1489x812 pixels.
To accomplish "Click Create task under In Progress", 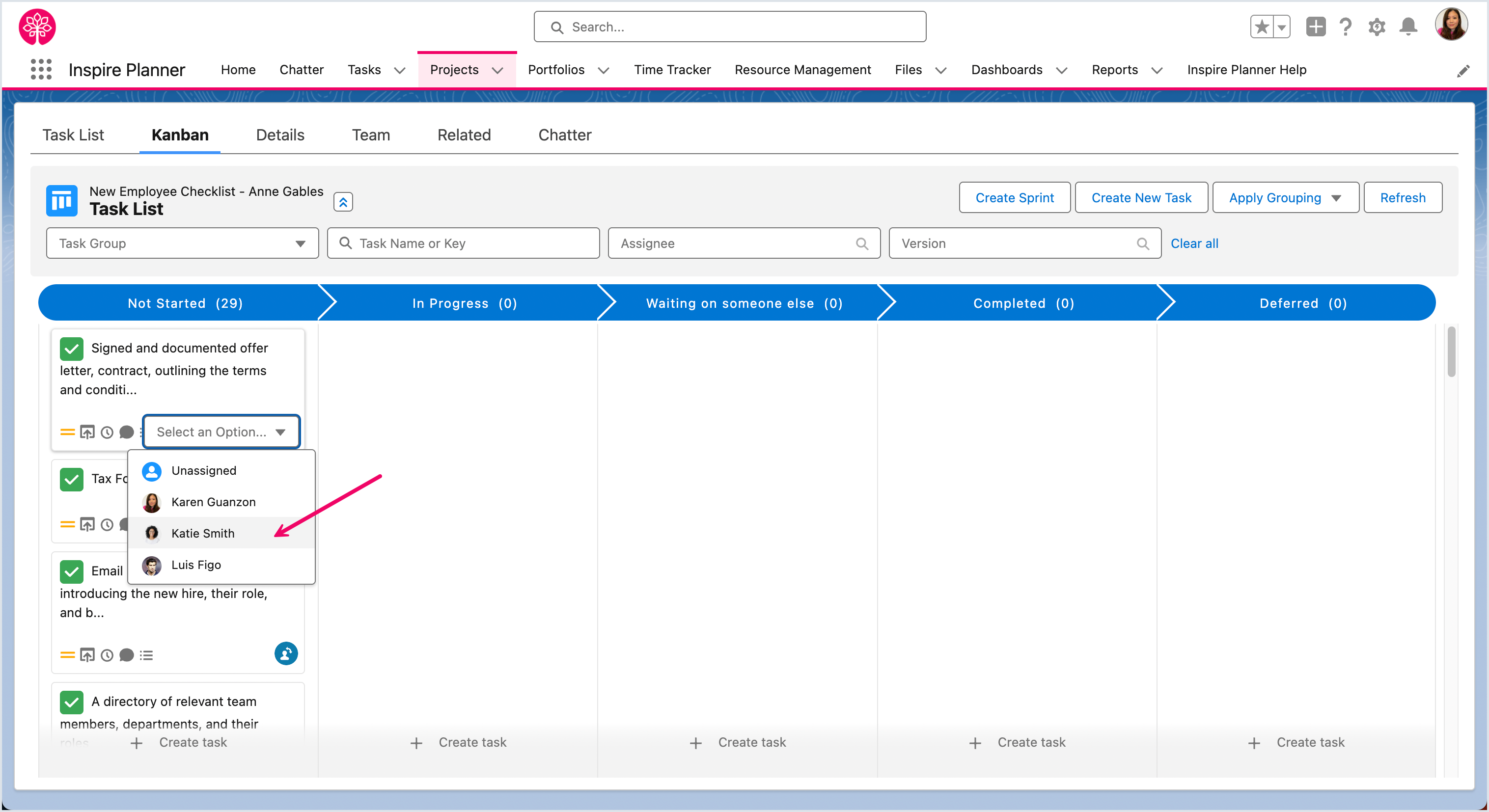I will pyautogui.click(x=458, y=743).
